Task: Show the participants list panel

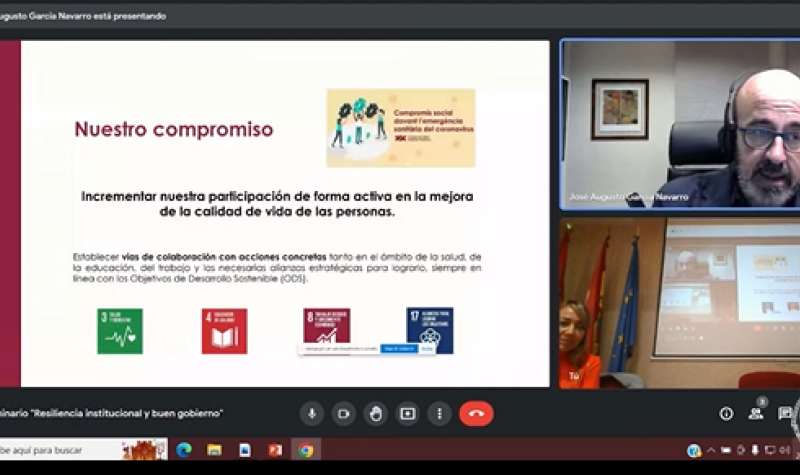Action: pyautogui.click(x=756, y=413)
